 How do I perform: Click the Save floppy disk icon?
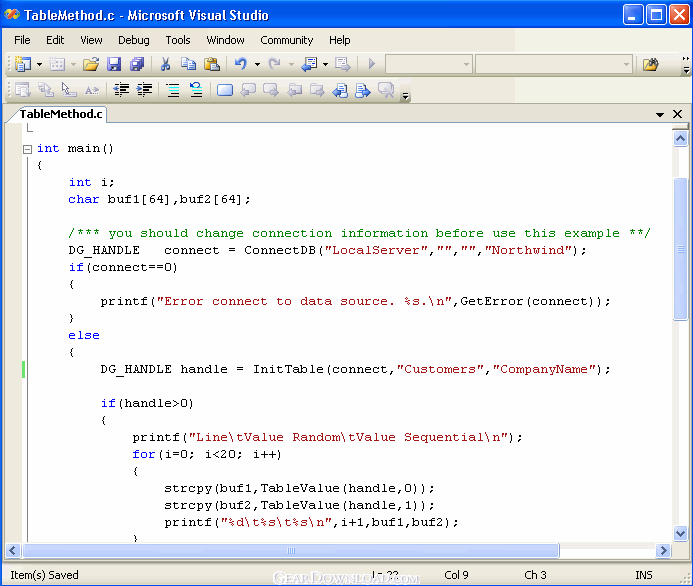coord(114,64)
